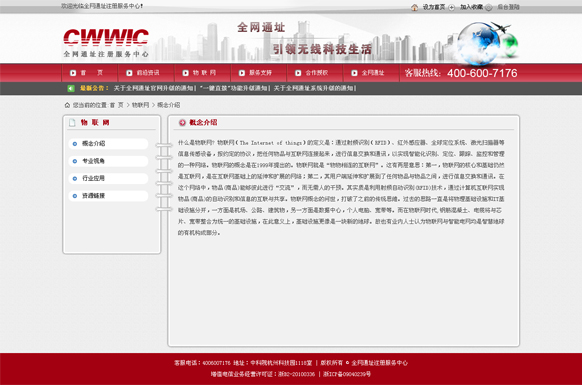Click 首页 in the breadcrumb
The width and height of the screenshot is (582, 385).
(x=117, y=105)
